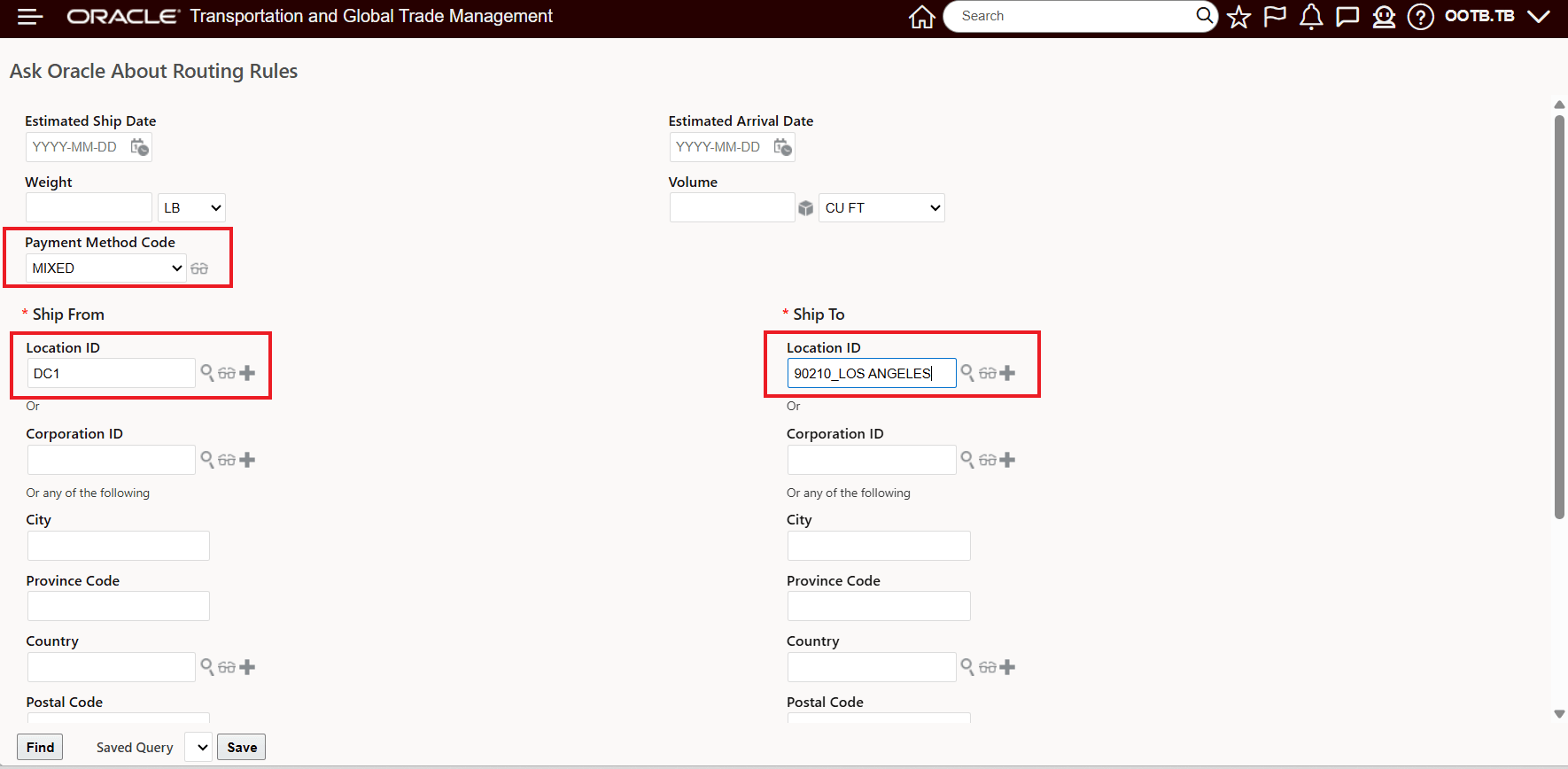Add new Ship To Corporation ID plus icon
The height and width of the screenshot is (769, 1568).
(x=1007, y=460)
